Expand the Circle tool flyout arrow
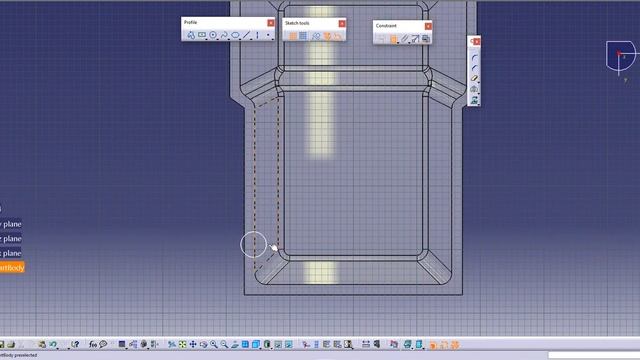 tap(218, 40)
